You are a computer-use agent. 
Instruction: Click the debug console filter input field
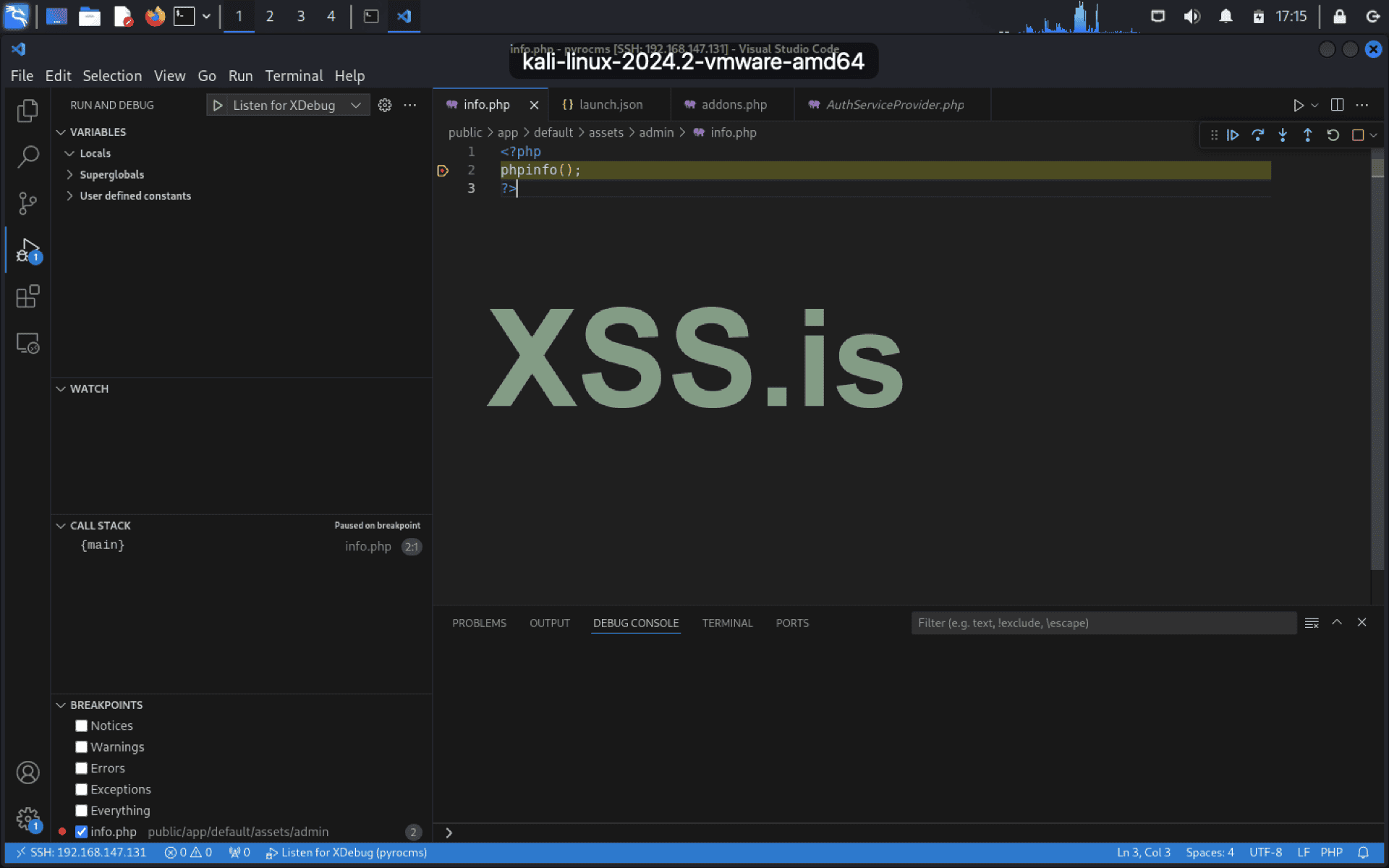coord(1103,623)
